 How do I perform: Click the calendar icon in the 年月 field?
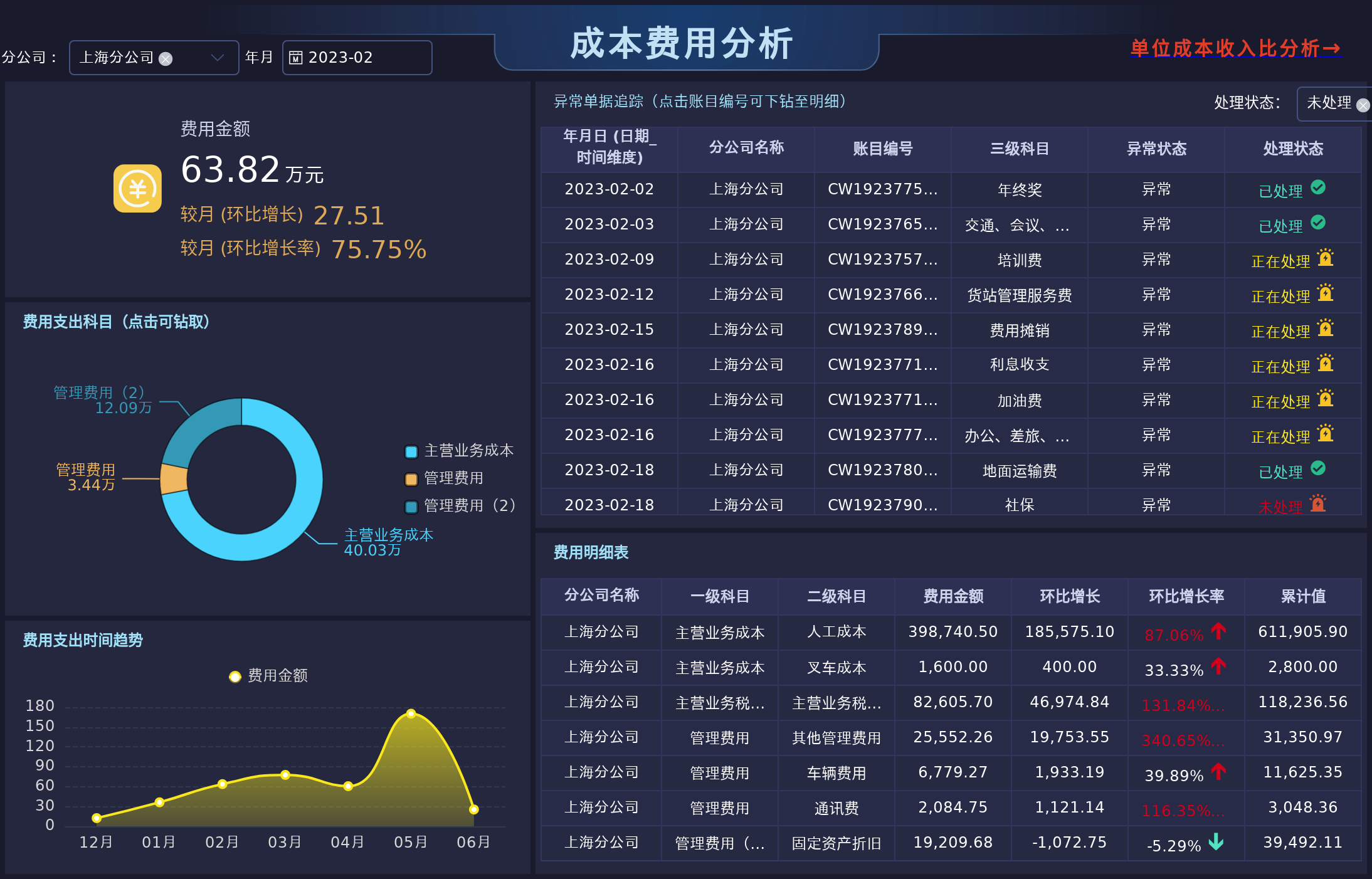pos(296,58)
